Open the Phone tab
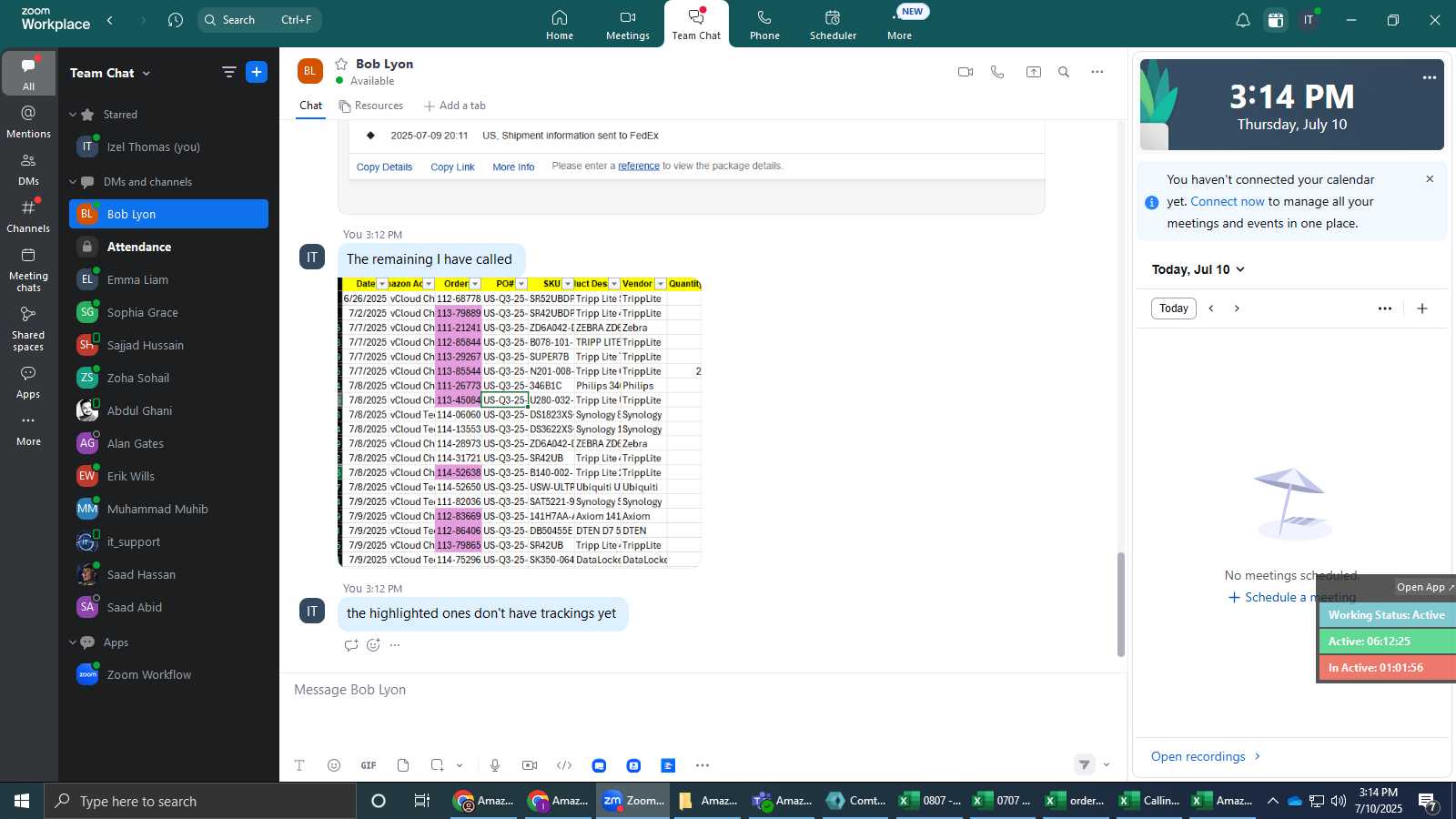The image size is (1456, 819). tap(764, 25)
